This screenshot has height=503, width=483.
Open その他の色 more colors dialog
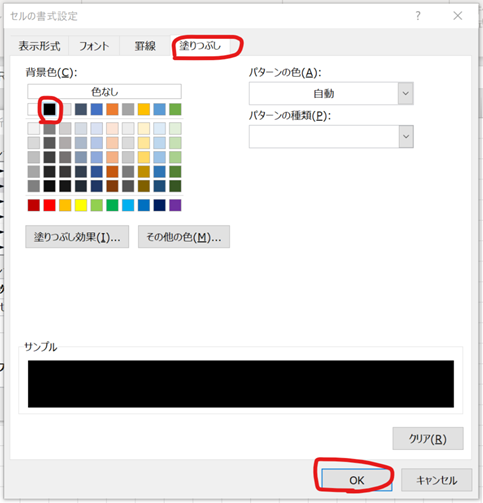(x=184, y=237)
